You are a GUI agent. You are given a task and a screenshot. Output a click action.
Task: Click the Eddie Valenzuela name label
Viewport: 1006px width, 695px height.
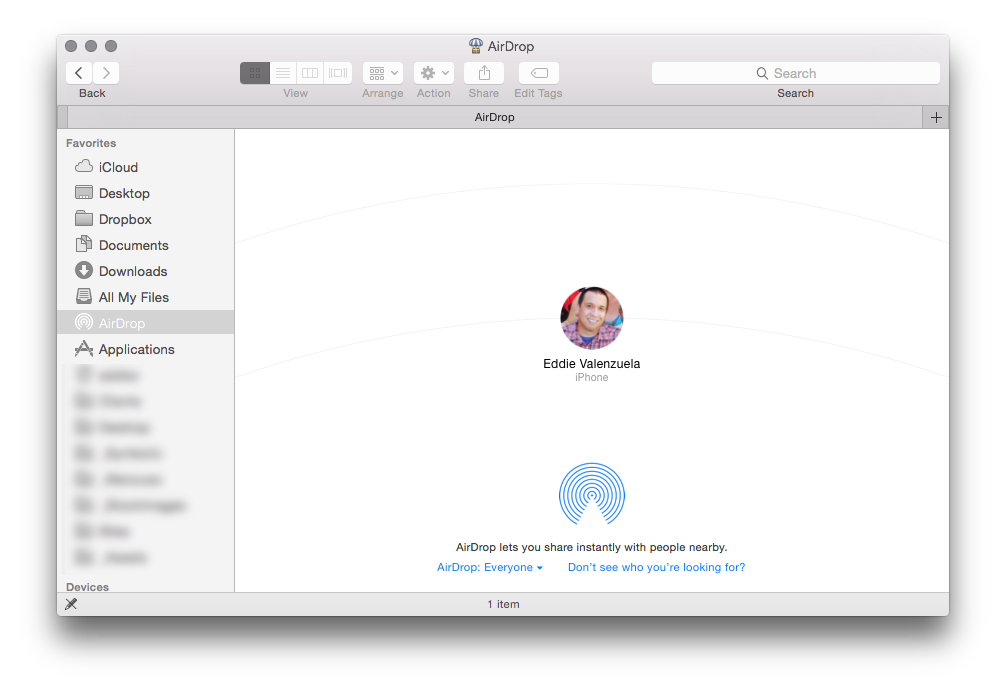pos(592,364)
